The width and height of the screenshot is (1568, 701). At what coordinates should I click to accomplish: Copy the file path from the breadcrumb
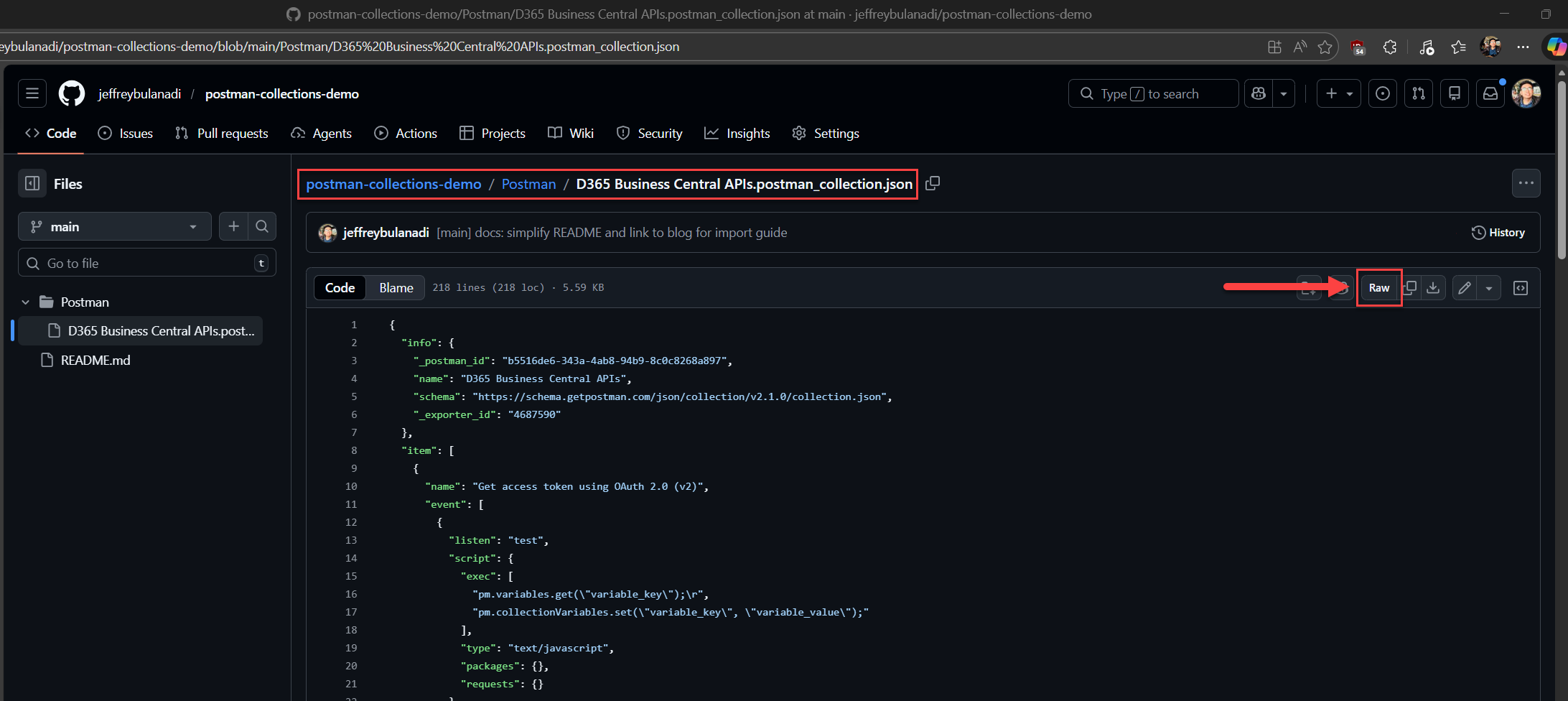tap(932, 183)
